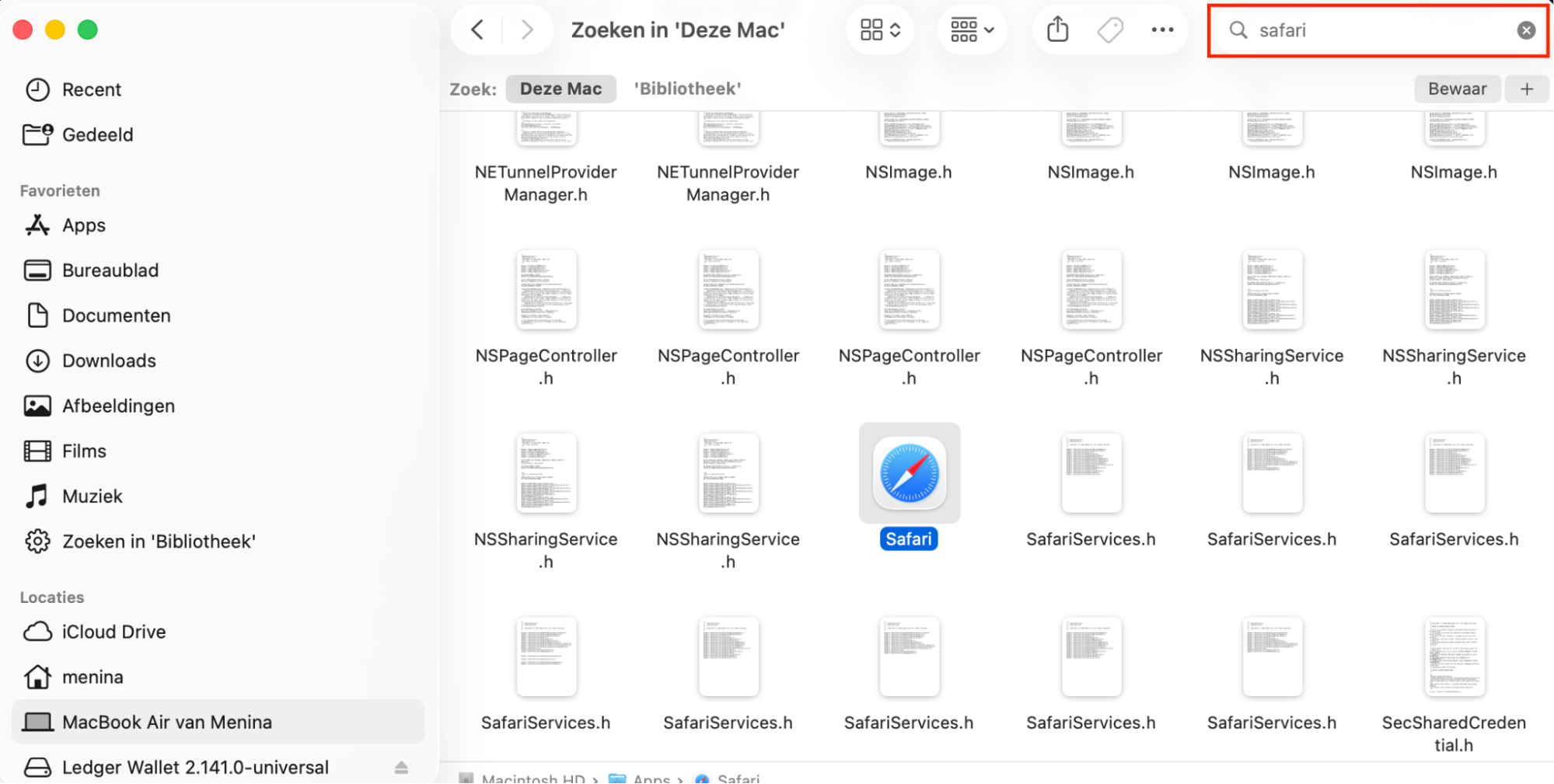1554x784 pixels.
Task: Switch search scope to 'Bibliotheek'
Action: tap(687, 89)
